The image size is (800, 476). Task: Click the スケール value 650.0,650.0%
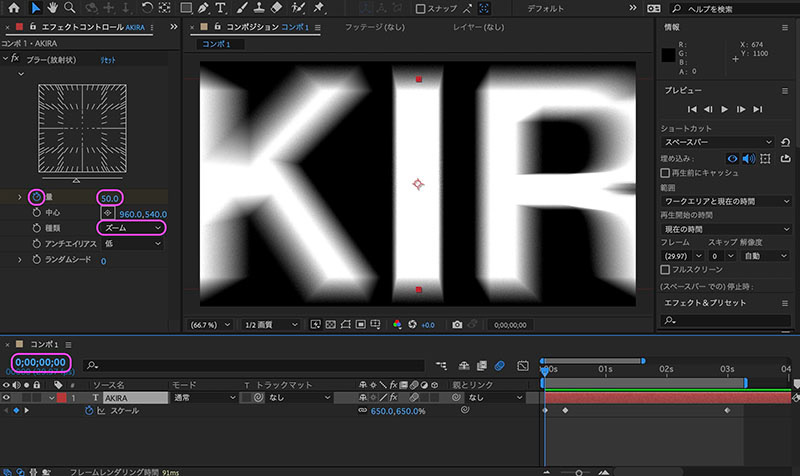[x=398, y=411]
